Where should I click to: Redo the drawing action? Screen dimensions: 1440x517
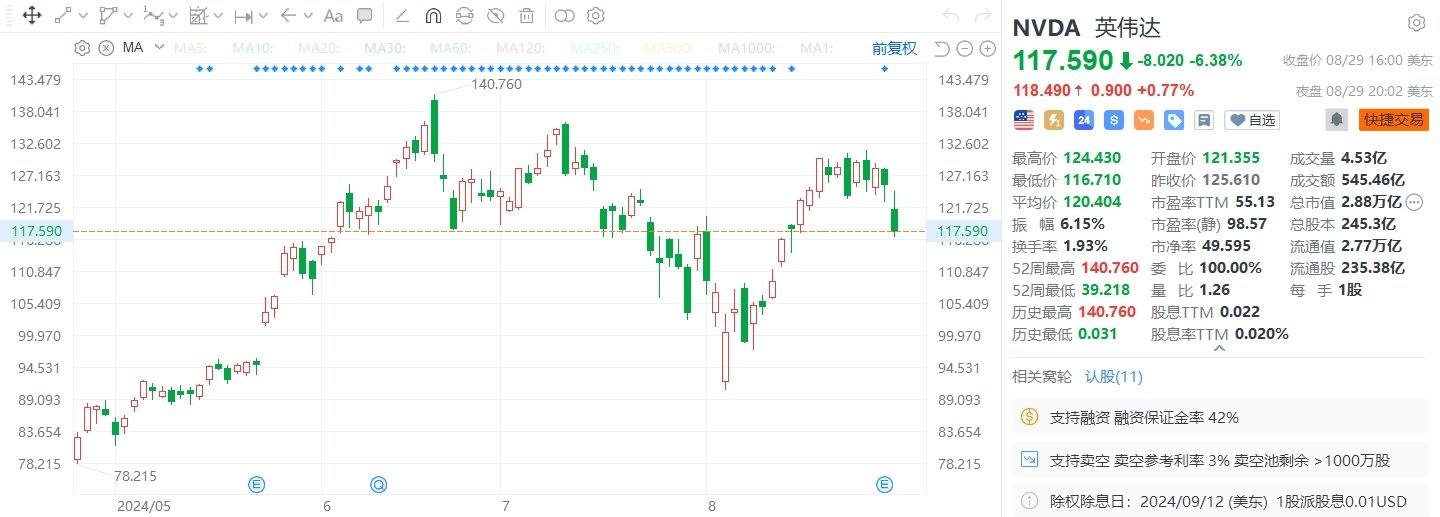[982, 15]
